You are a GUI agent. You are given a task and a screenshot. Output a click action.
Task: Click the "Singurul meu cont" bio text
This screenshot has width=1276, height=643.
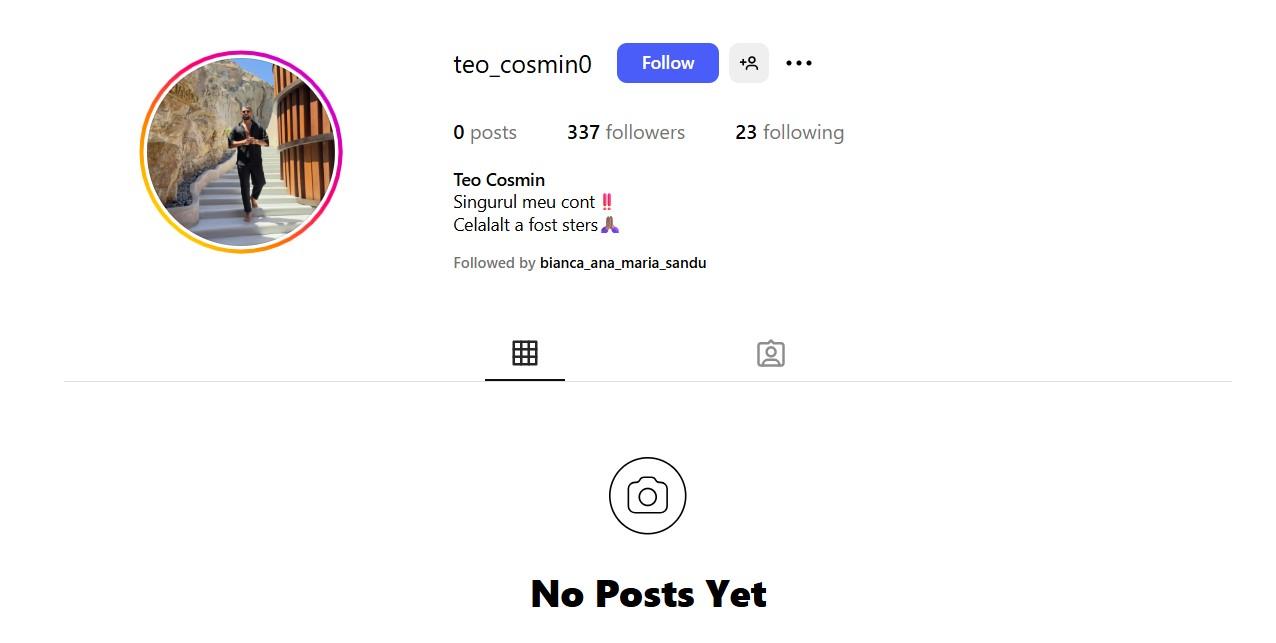[524, 202]
